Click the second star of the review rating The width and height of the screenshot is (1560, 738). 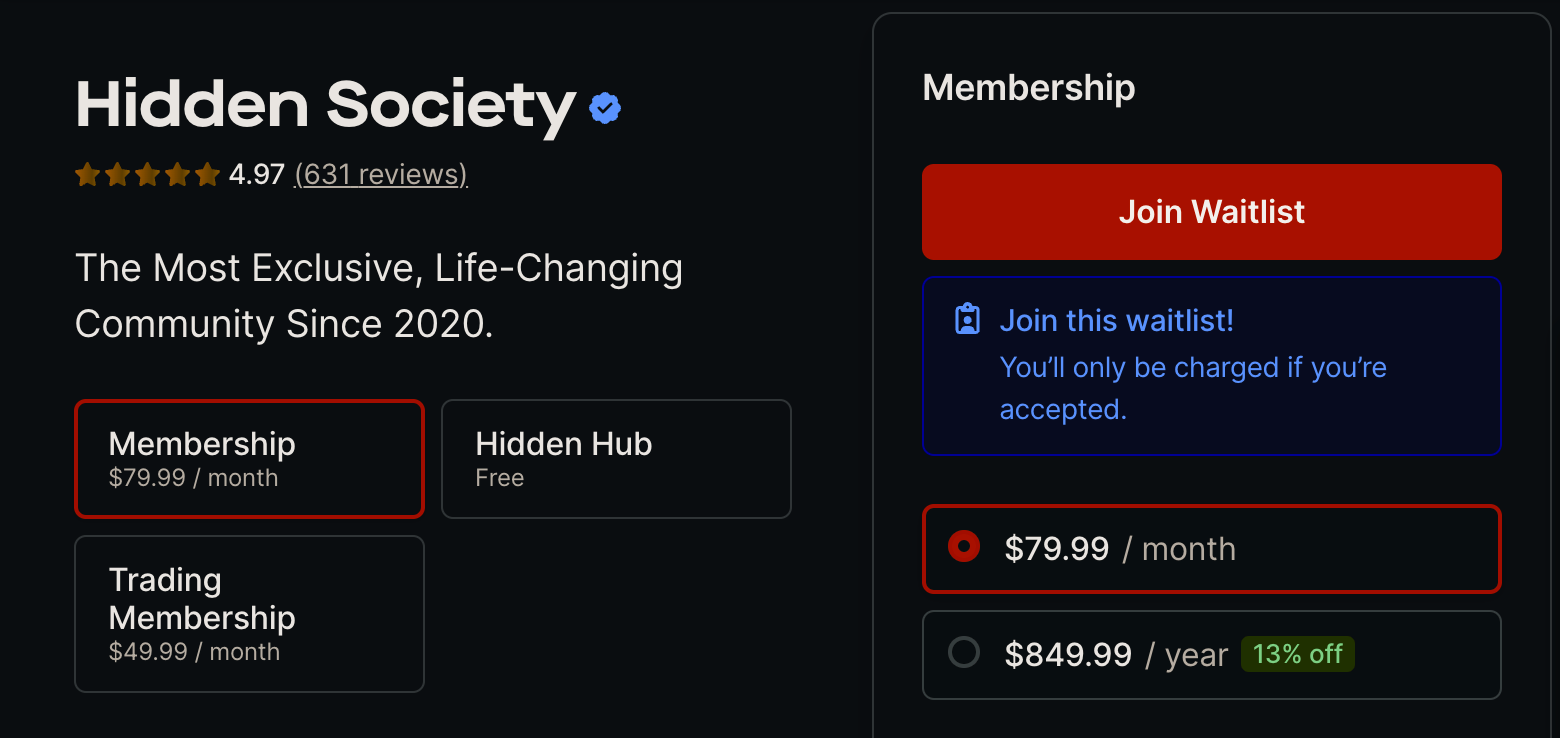click(117, 174)
